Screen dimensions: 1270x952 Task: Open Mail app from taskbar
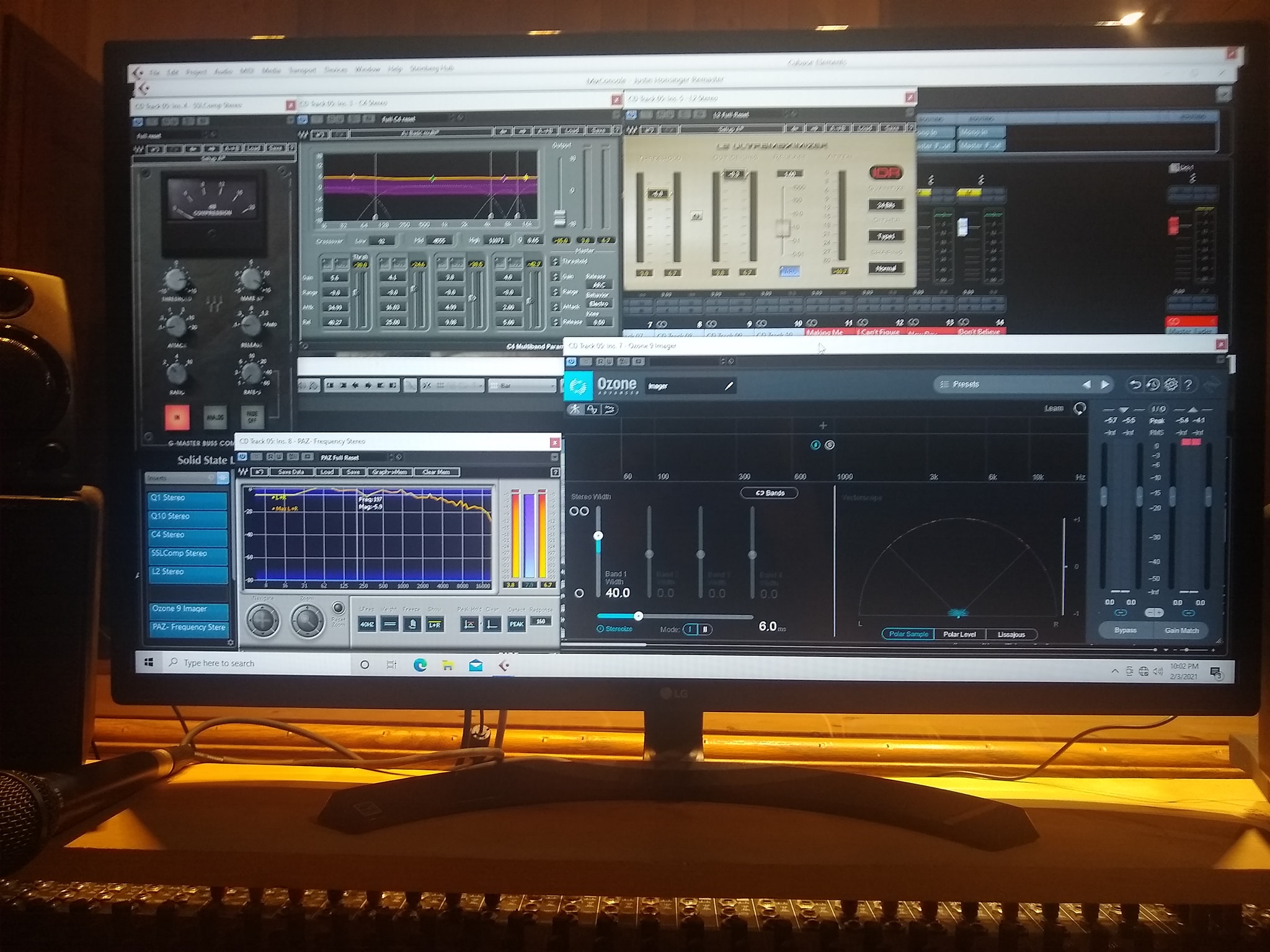pyautogui.click(x=476, y=665)
